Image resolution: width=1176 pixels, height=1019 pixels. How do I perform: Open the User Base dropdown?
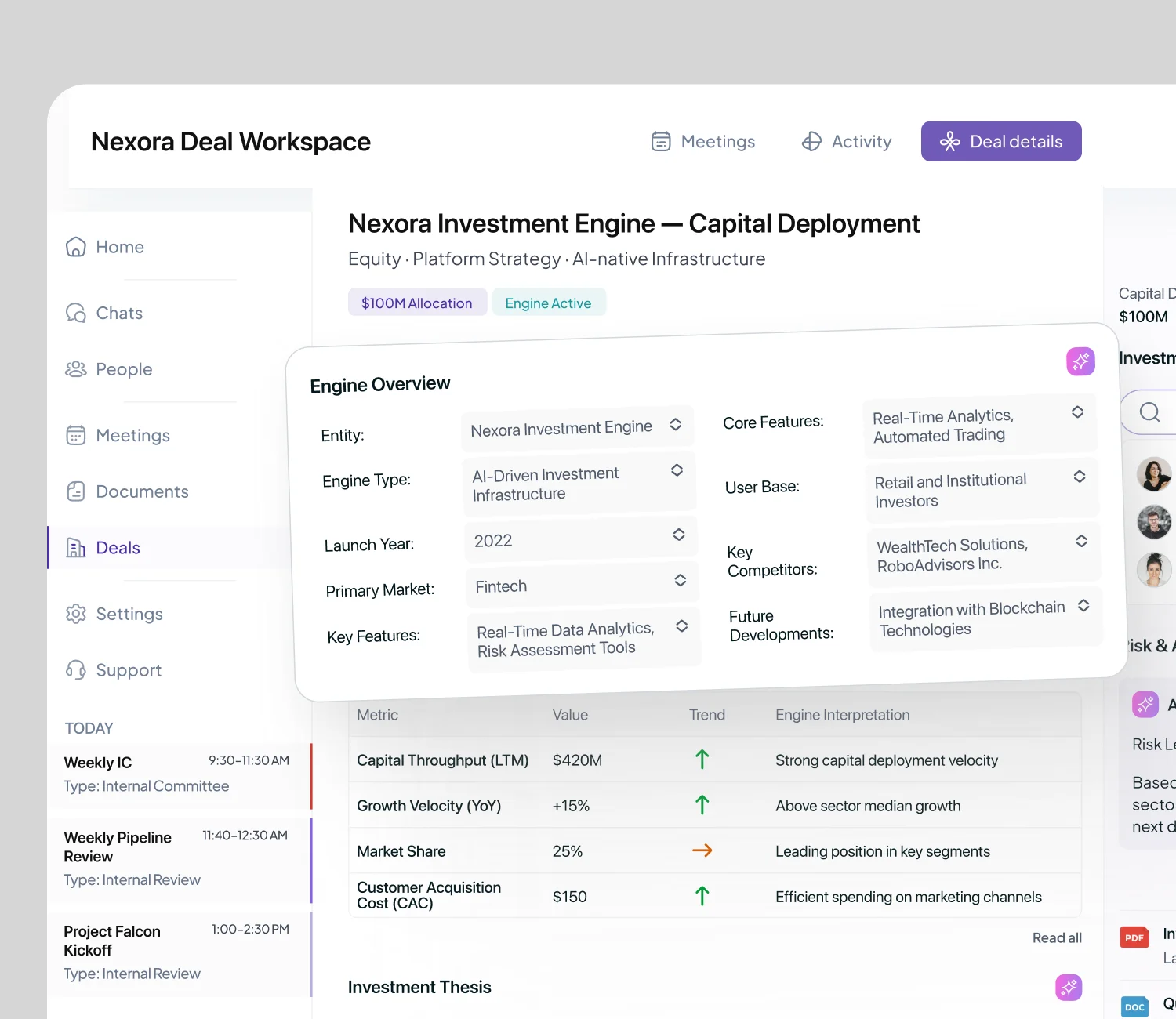[x=982, y=491]
